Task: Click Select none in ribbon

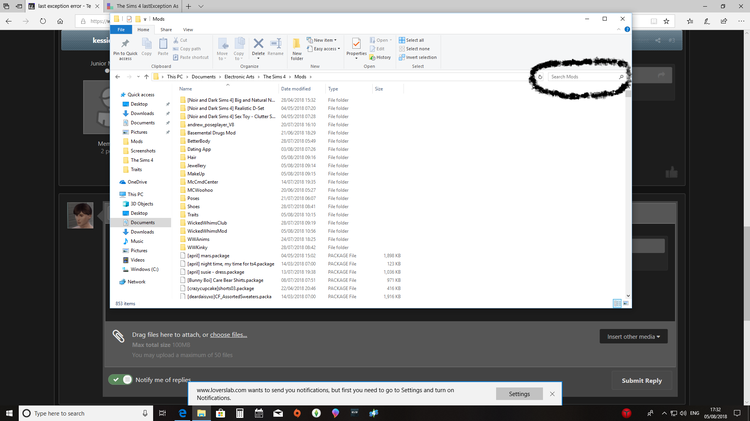Action: [414, 49]
